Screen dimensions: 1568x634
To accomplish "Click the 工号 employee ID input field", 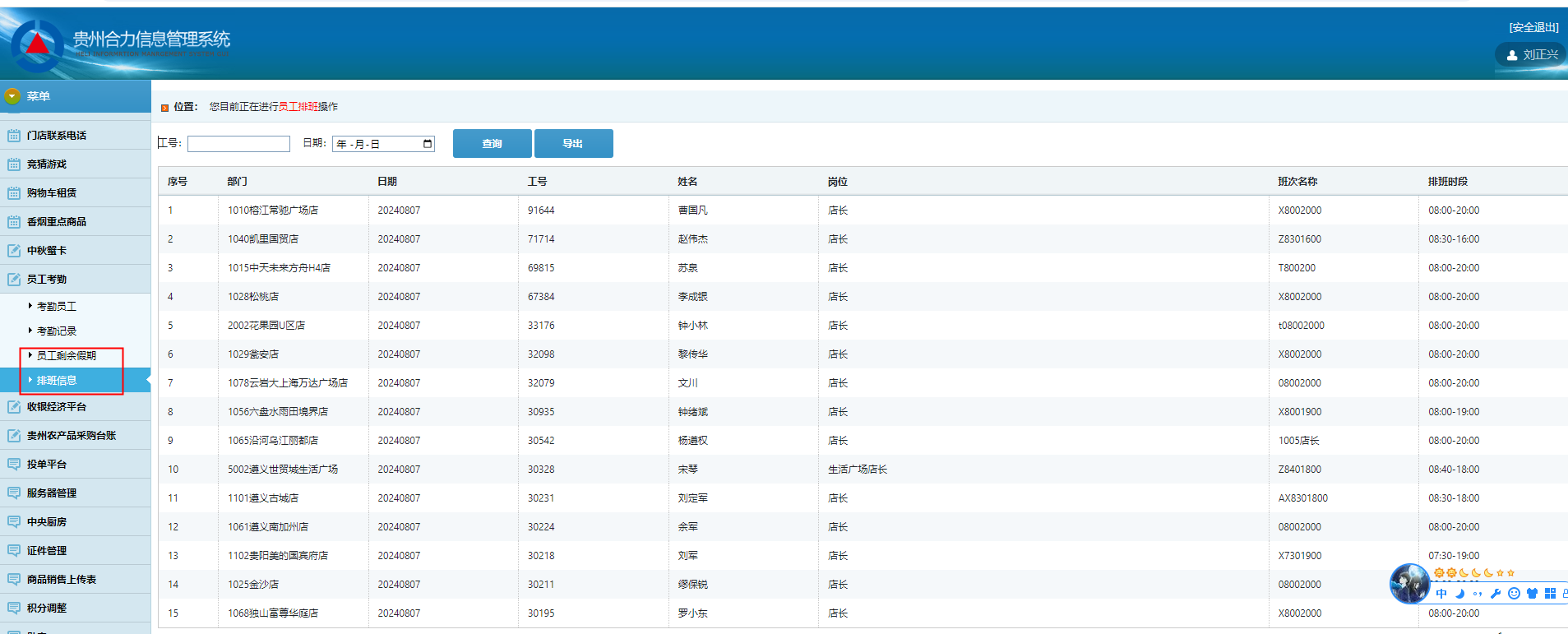I will click(x=238, y=144).
